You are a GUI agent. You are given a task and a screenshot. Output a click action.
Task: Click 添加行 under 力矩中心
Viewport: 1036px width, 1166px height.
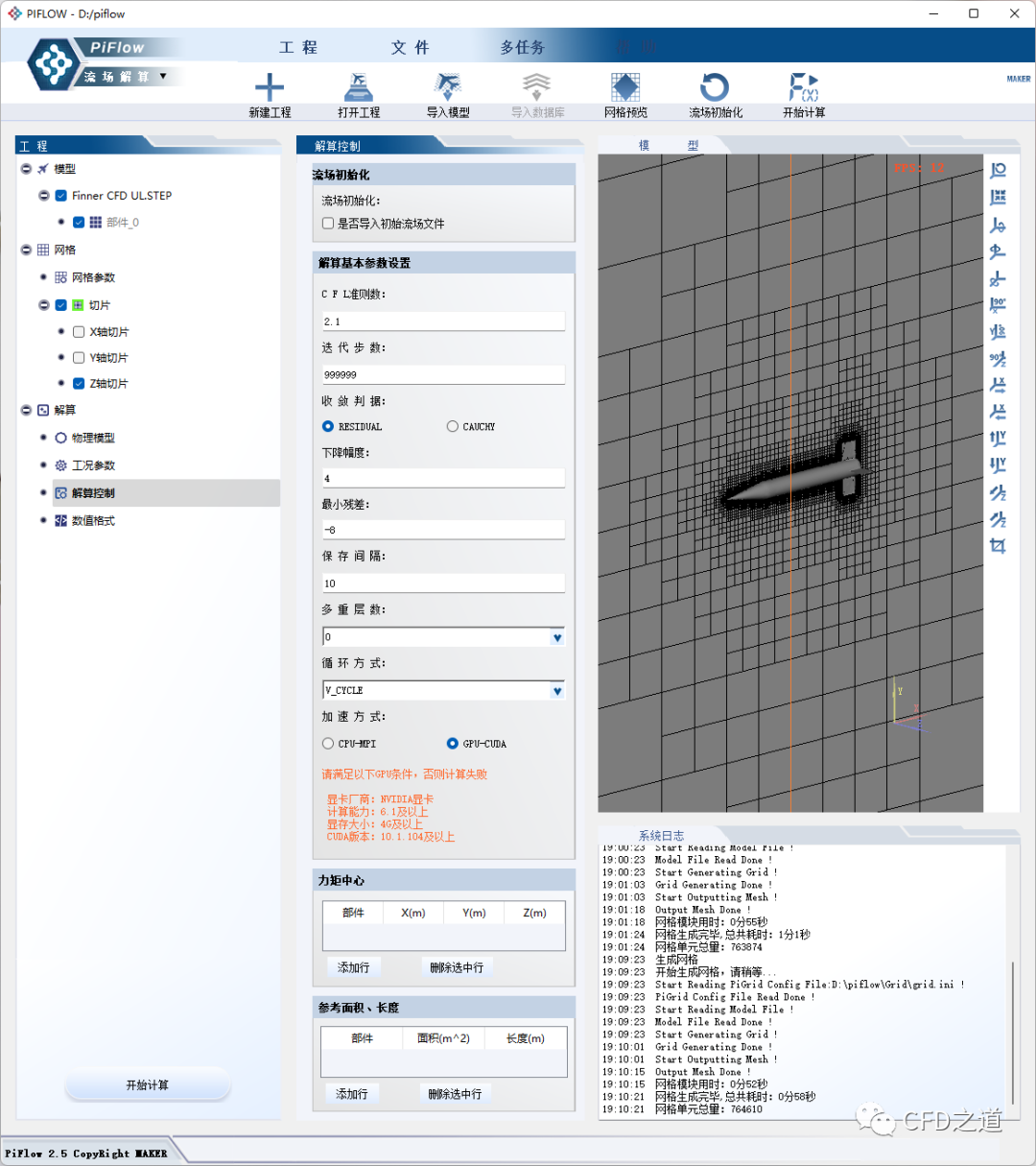click(353, 967)
